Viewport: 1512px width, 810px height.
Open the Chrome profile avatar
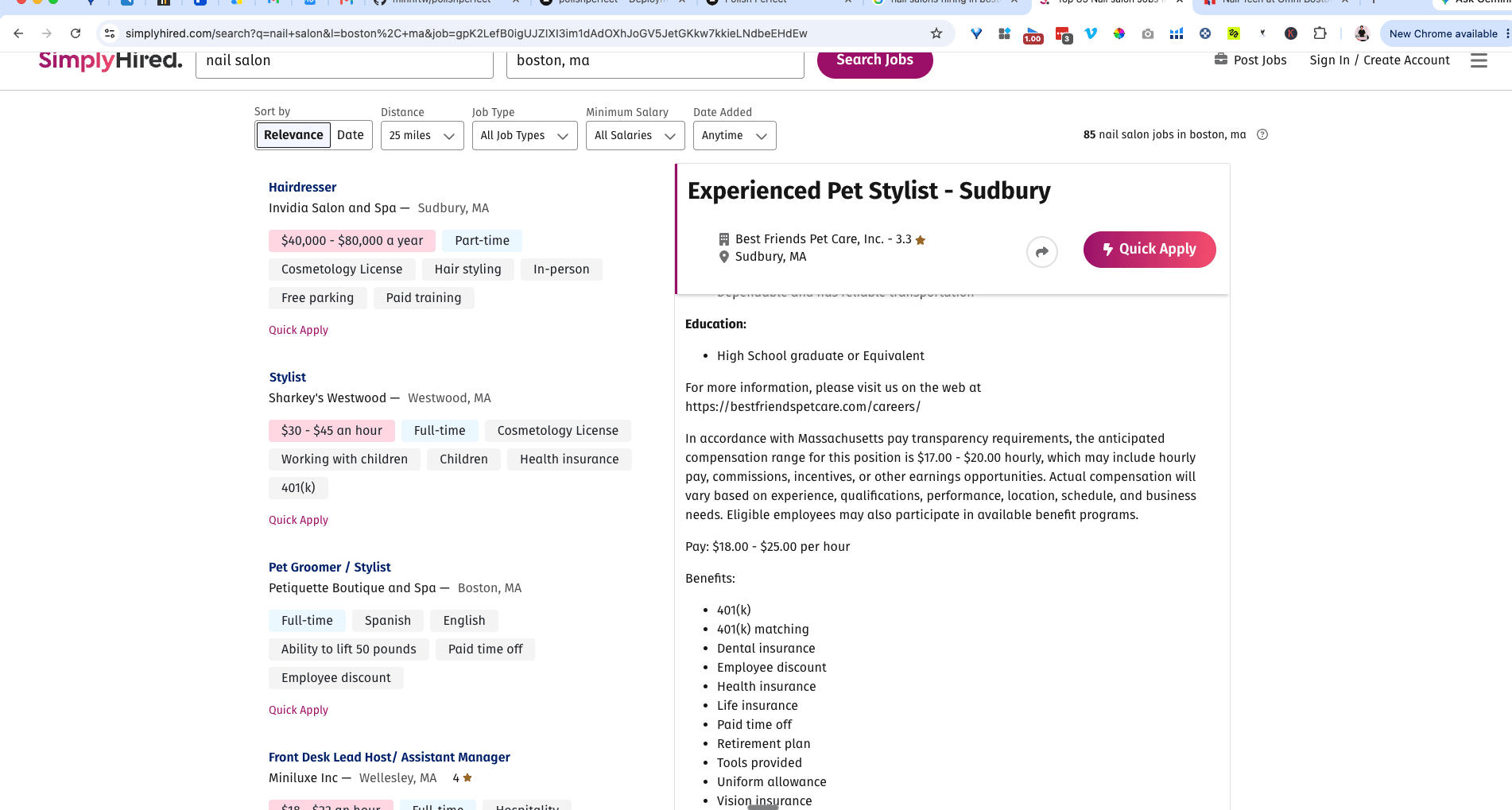1362,33
